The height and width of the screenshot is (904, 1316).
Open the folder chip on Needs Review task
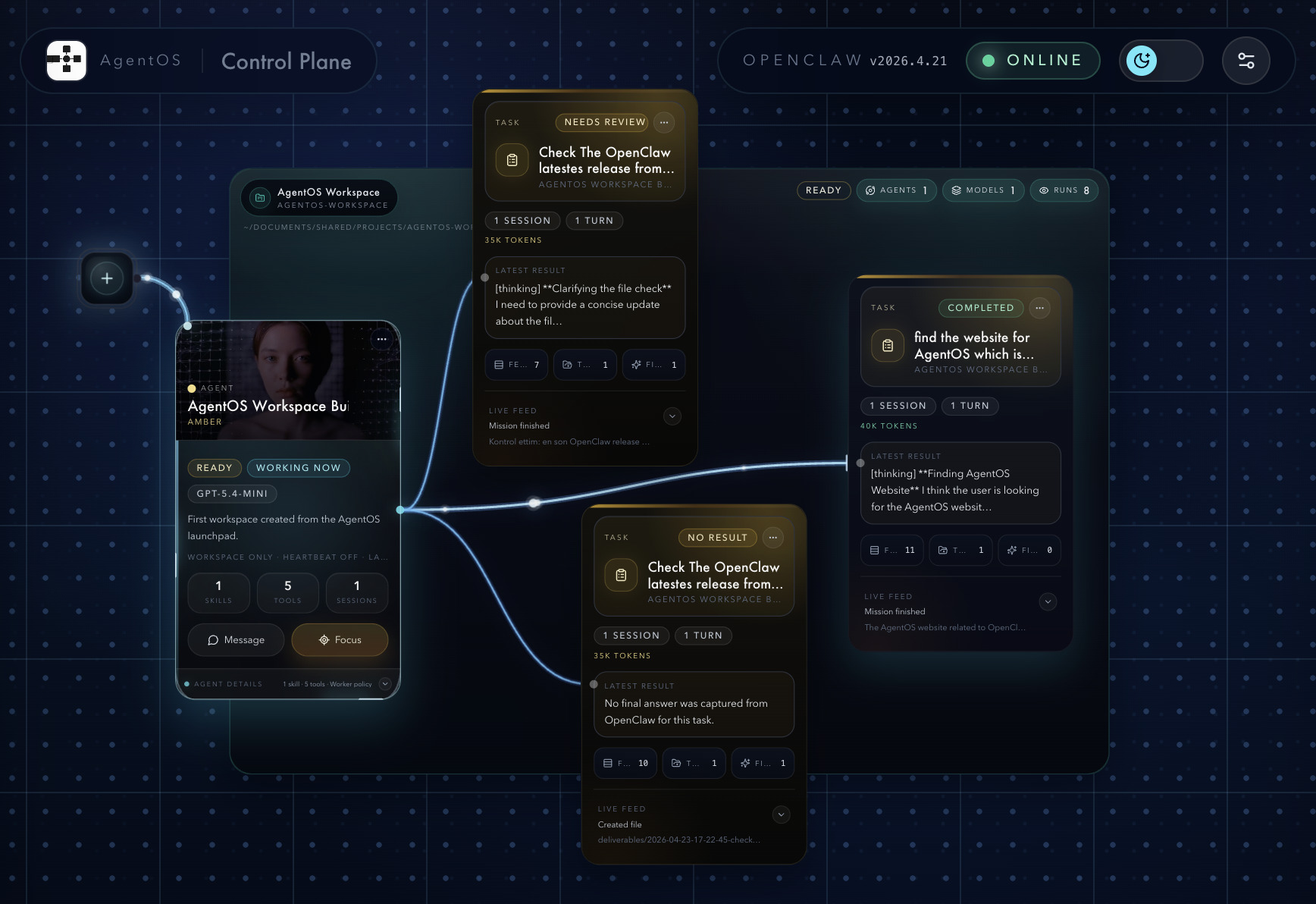585,365
